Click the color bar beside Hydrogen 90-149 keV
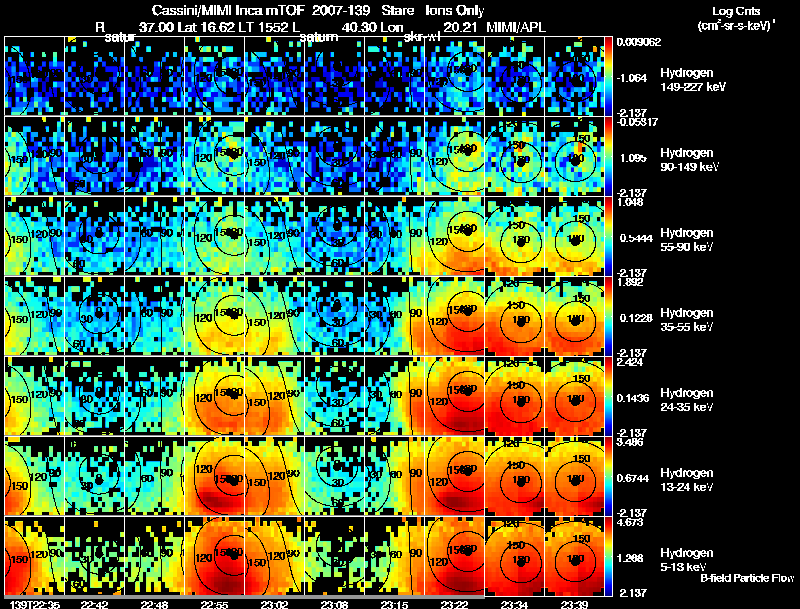Screen dimensions: 800x609 [608, 156]
